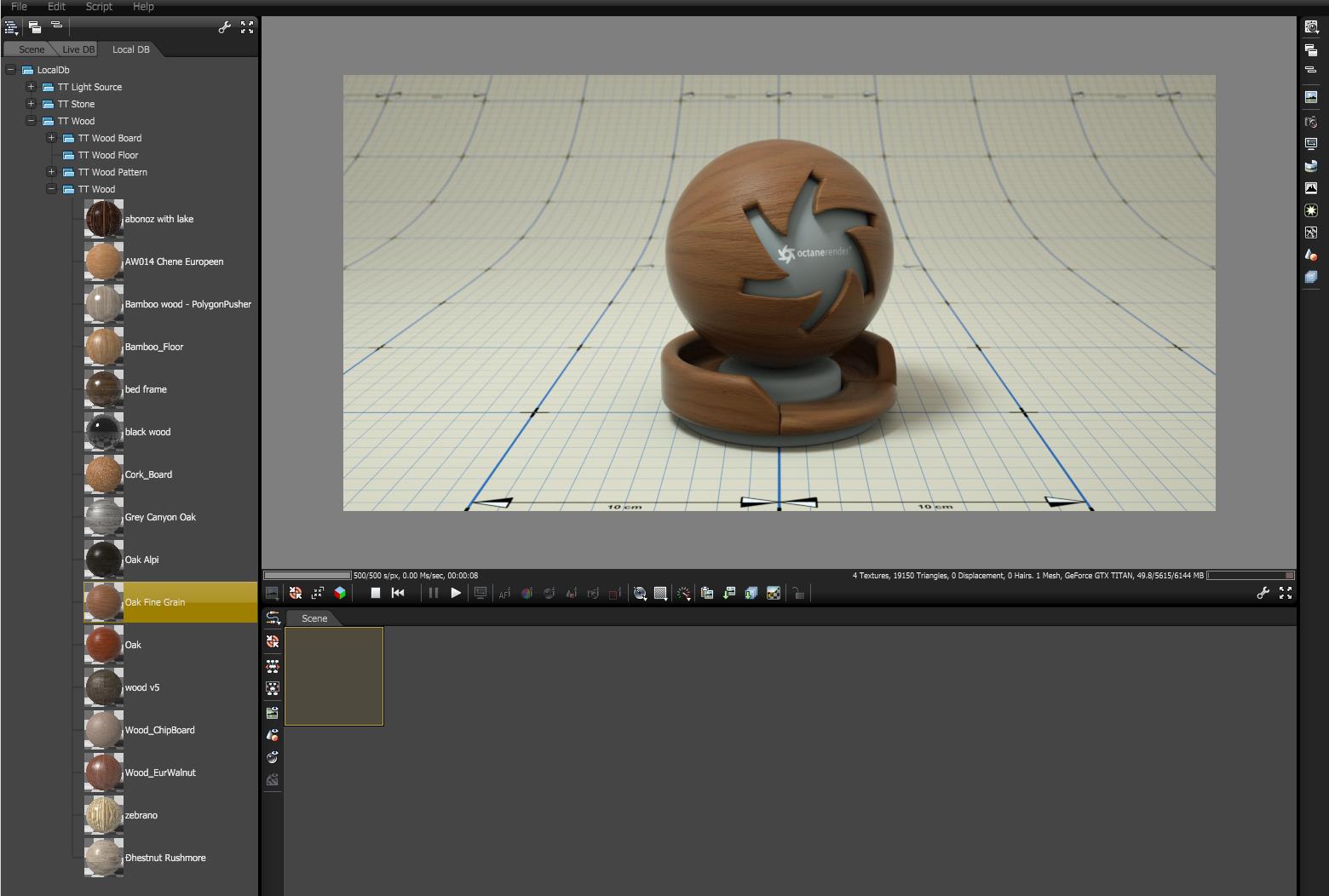The height and width of the screenshot is (896, 1329).
Task: Export render passes icon
Action: pos(751,593)
